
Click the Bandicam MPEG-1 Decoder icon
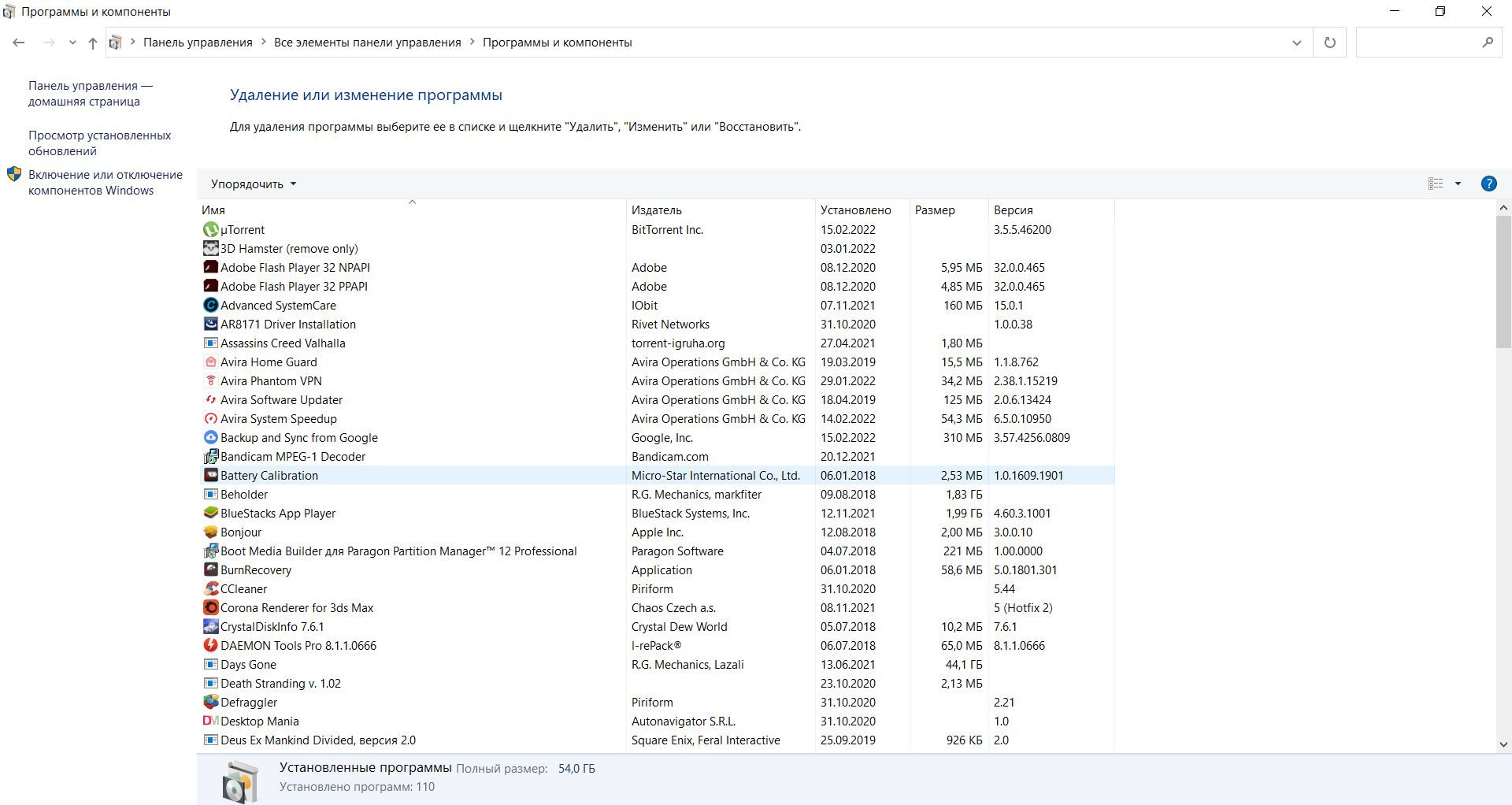click(210, 456)
